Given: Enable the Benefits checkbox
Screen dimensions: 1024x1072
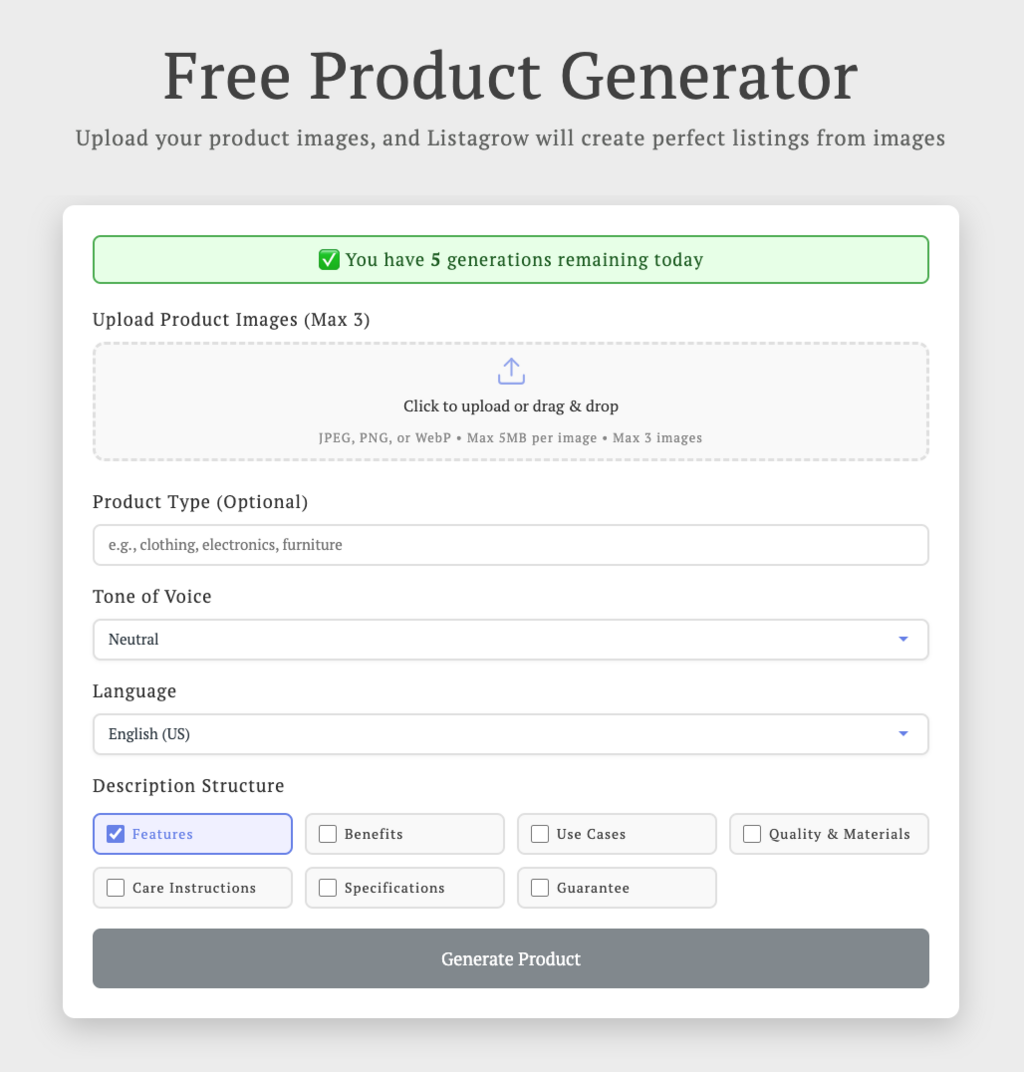Looking at the screenshot, I should (x=328, y=834).
